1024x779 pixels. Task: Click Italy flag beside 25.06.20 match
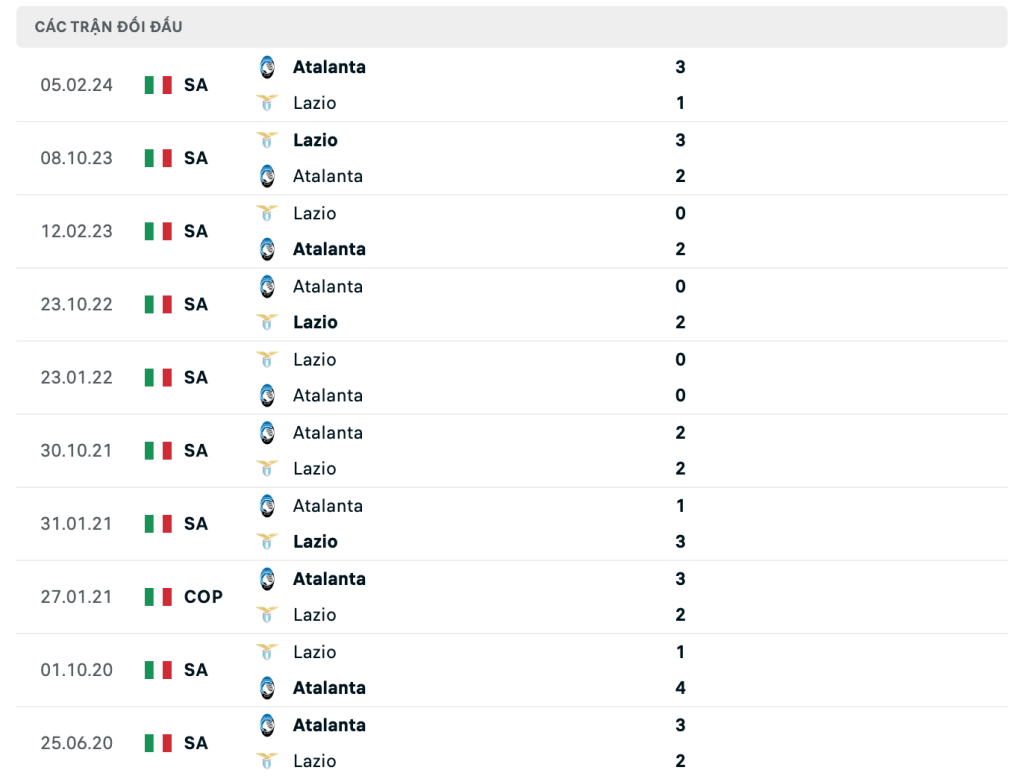click(x=158, y=743)
